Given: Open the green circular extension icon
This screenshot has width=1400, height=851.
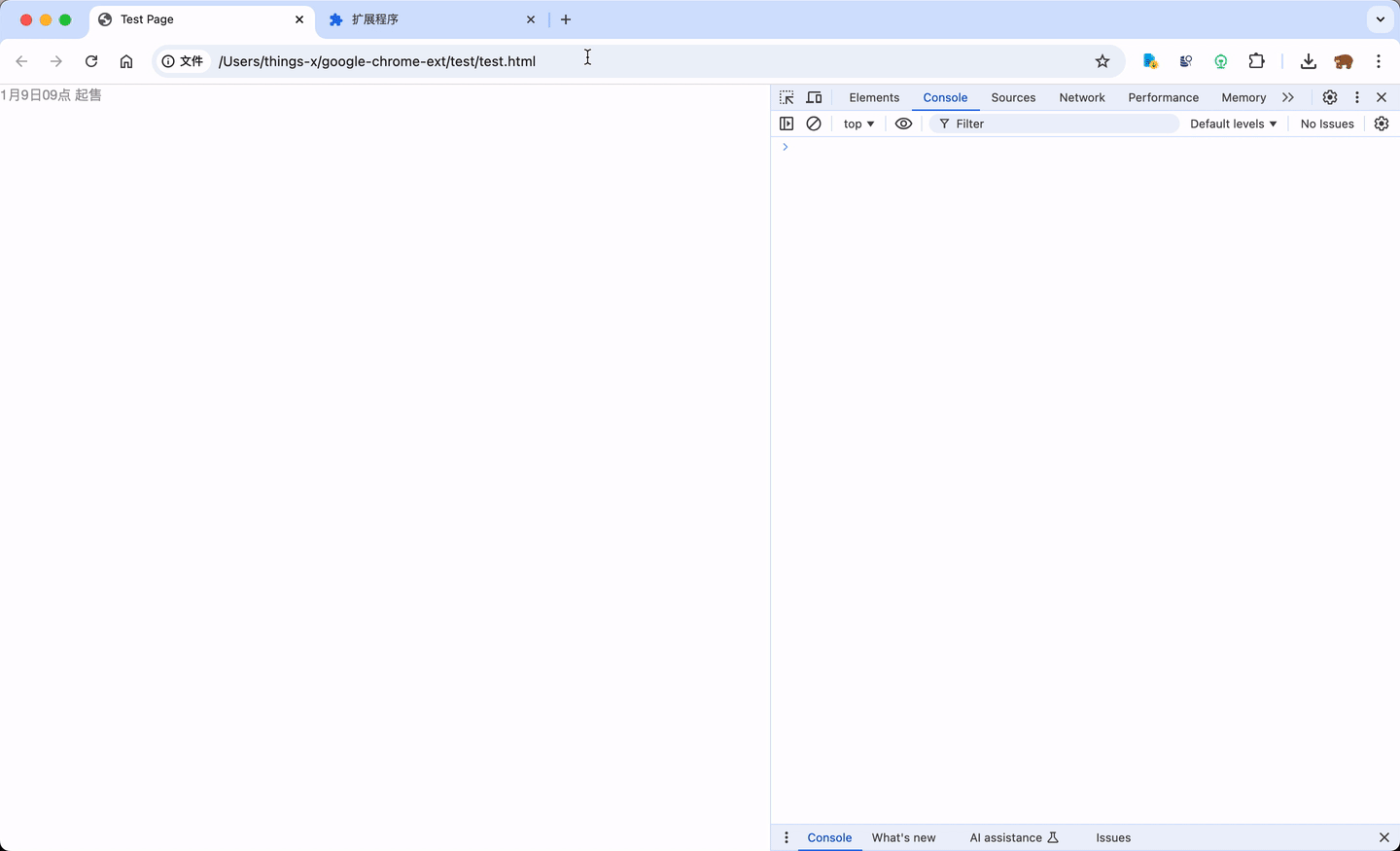Looking at the screenshot, I should point(1221,61).
